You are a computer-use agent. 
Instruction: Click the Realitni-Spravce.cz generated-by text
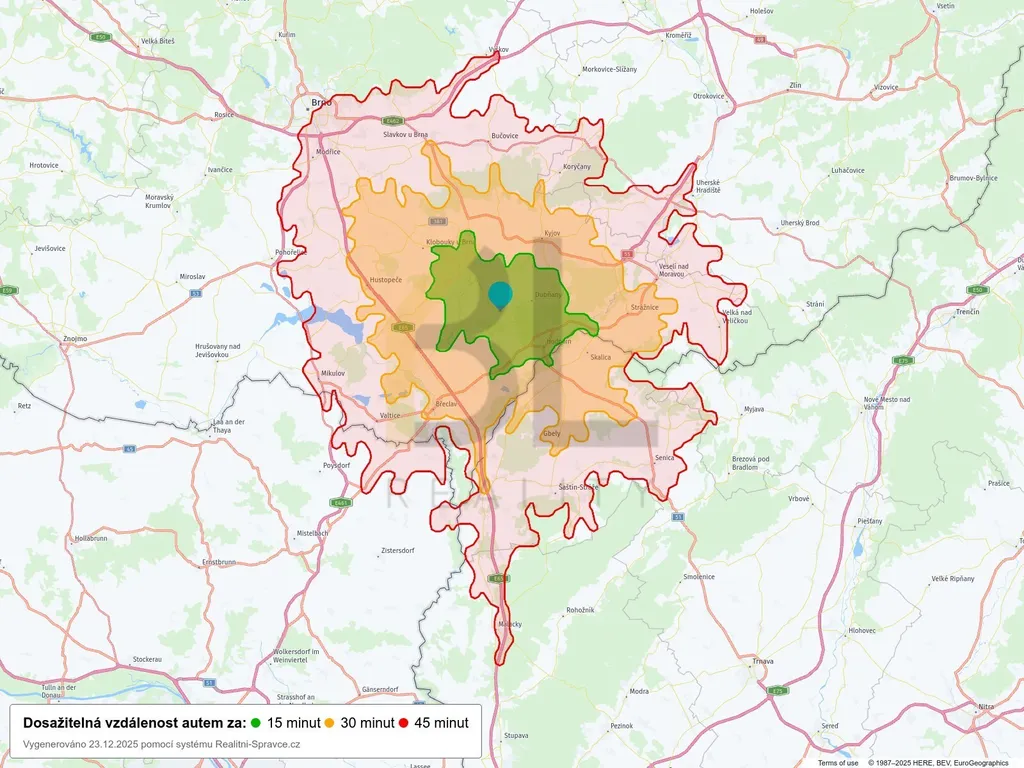click(x=161, y=744)
